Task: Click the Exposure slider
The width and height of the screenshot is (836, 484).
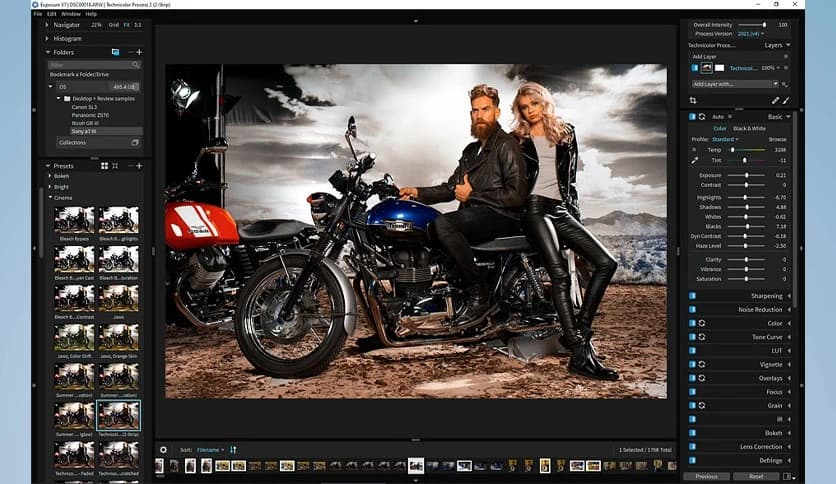Action: pyautogui.click(x=746, y=175)
